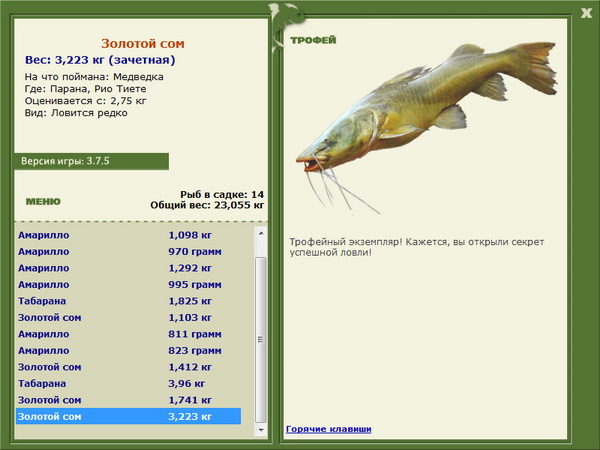
Task: Select Амарилло 1,292 кг row
Action: coord(129,268)
